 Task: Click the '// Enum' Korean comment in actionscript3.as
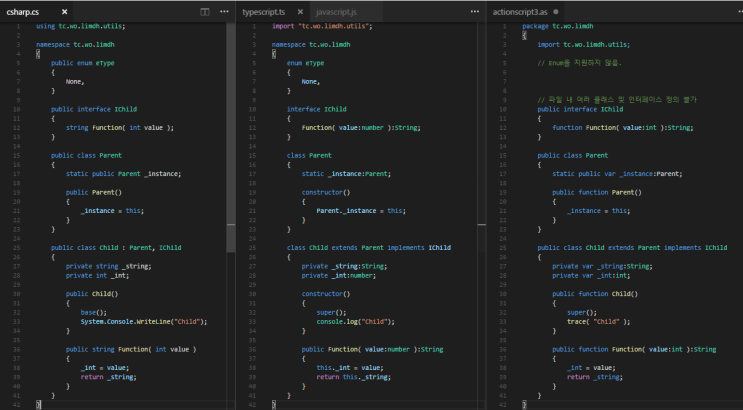(579, 63)
